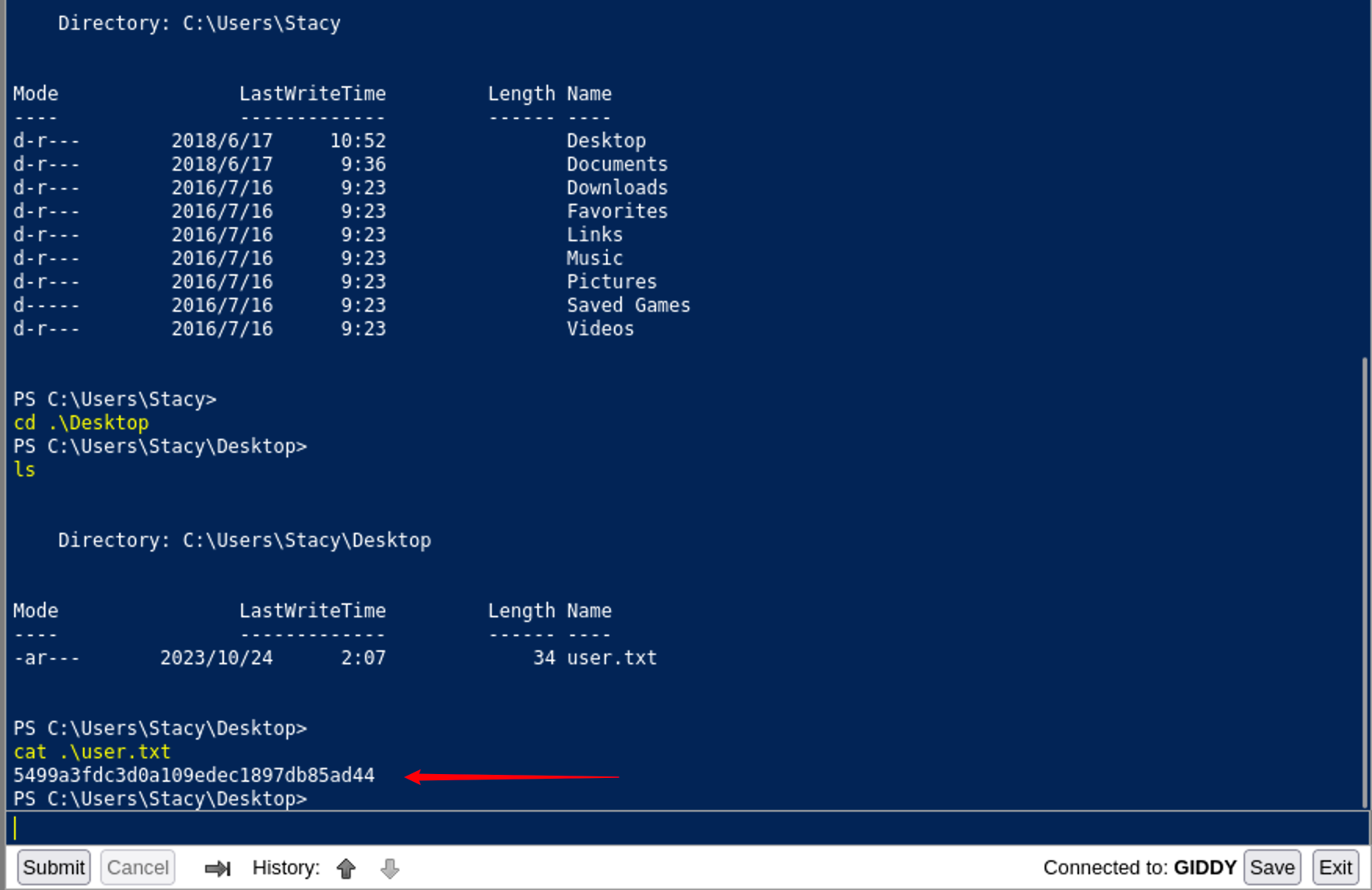Click the 'PS C:\Users\Stacy>' prompt line
1372x890 pixels.
114,399
